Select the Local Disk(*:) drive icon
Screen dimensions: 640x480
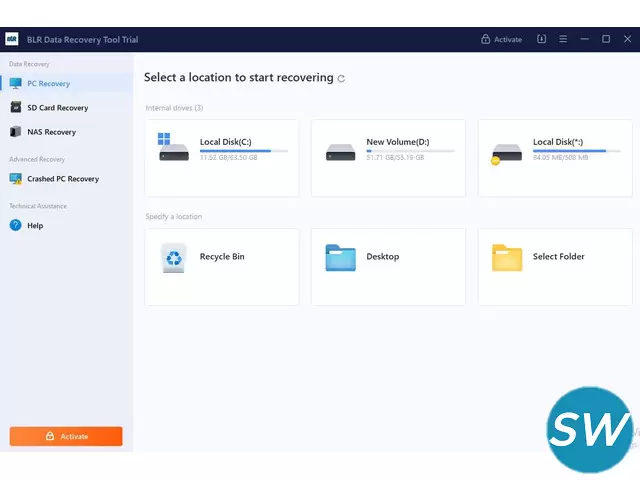click(x=507, y=152)
